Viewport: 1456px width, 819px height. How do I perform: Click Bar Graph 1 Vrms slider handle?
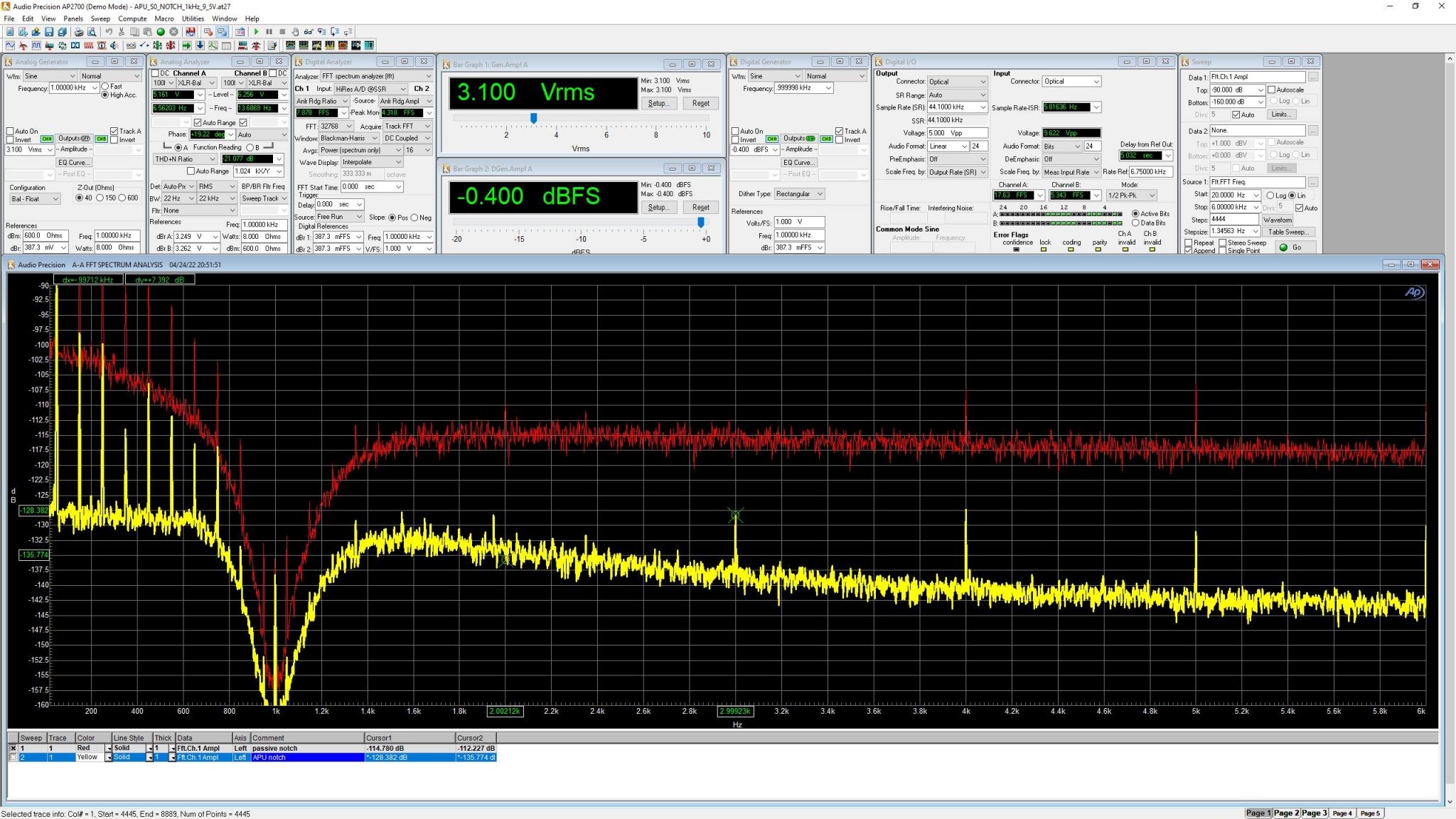point(533,118)
